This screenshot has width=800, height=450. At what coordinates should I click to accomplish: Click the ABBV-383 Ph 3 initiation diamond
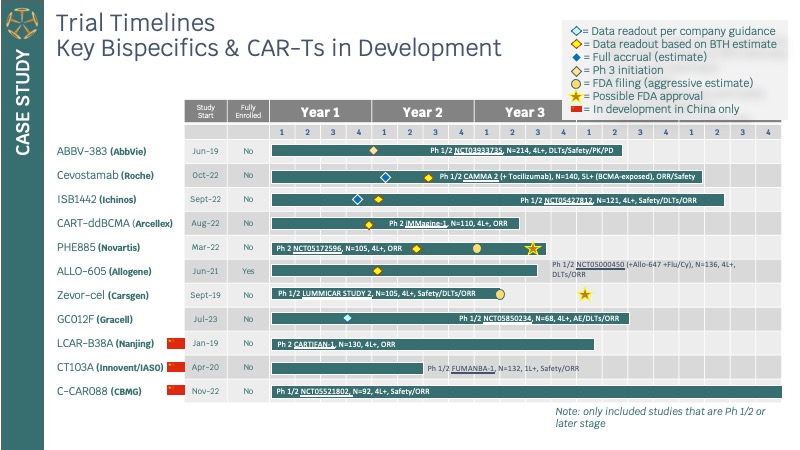(373, 151)
